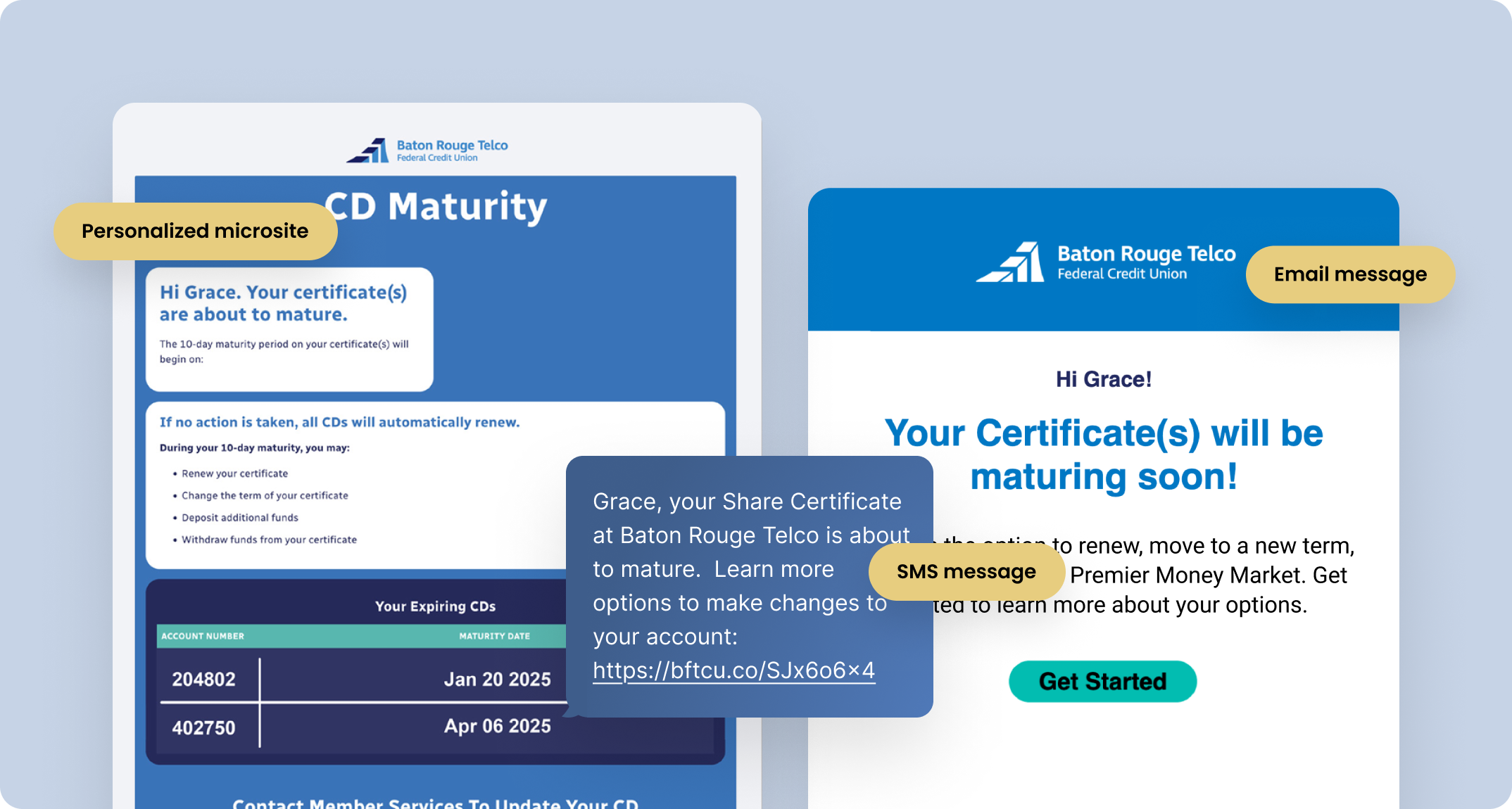This screenshot has width=1512, height=809.
Task: Click the Account Number column header
Action: coord(203,636)
